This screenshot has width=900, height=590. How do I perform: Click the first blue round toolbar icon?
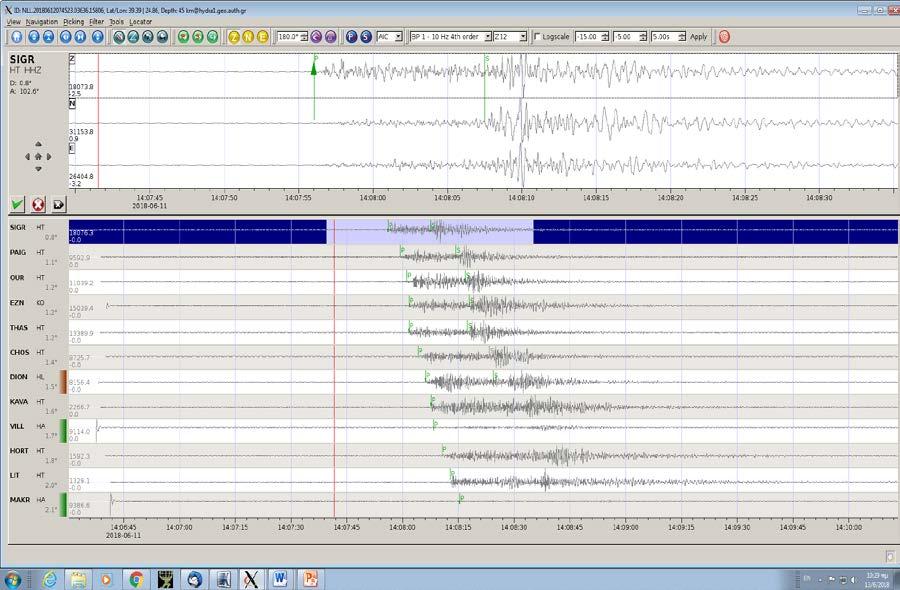(x=17, y=37)
